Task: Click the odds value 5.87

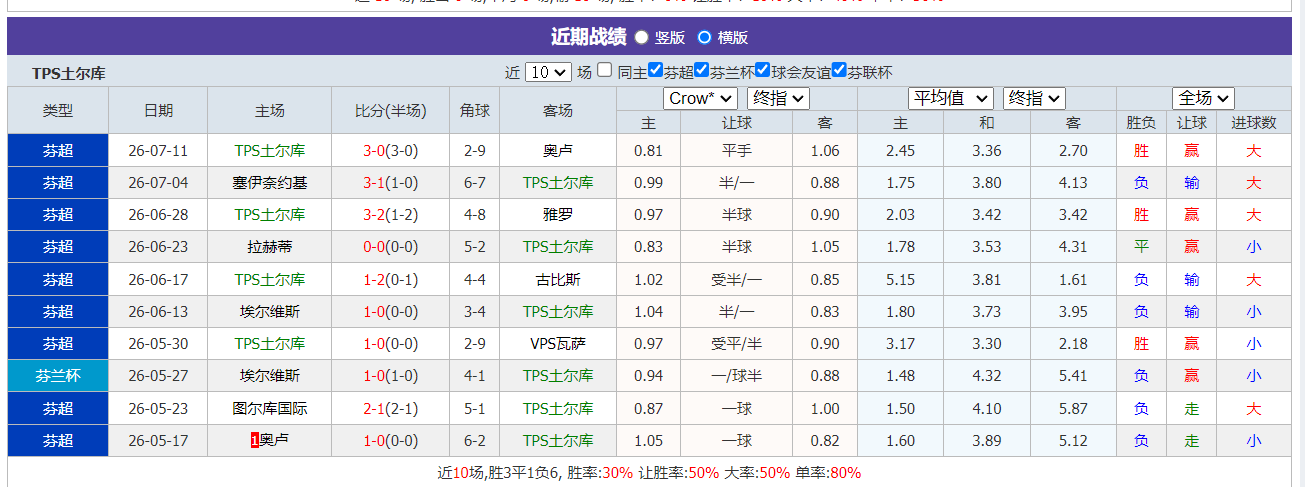Action: (1073, 409)
